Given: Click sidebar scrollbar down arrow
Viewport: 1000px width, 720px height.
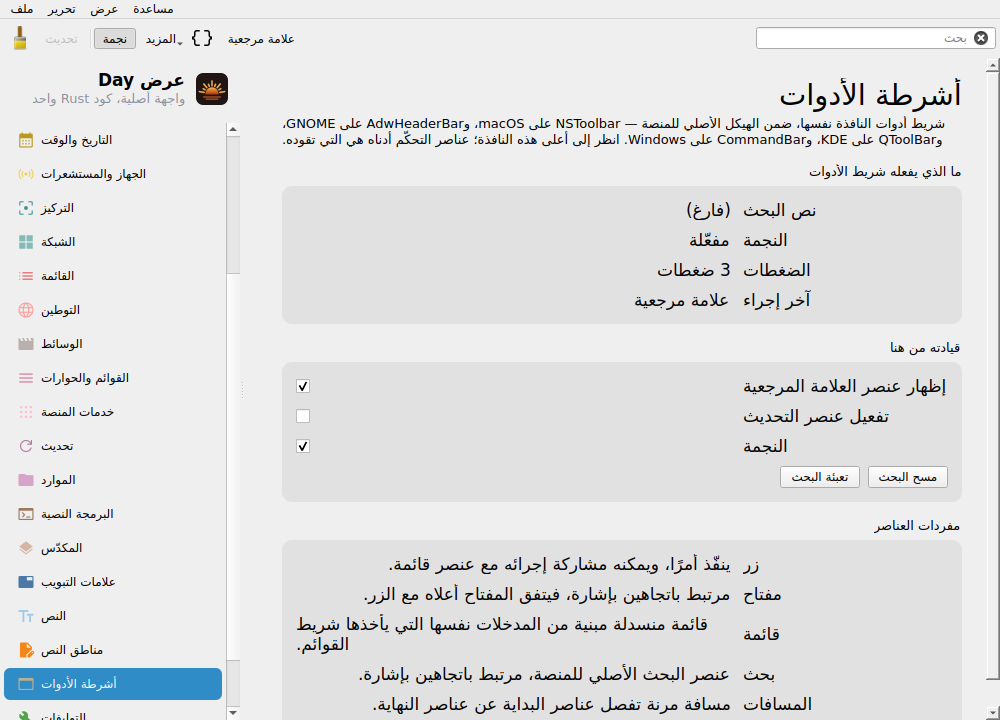Looking at the screenshot, I should coord(233,713).
